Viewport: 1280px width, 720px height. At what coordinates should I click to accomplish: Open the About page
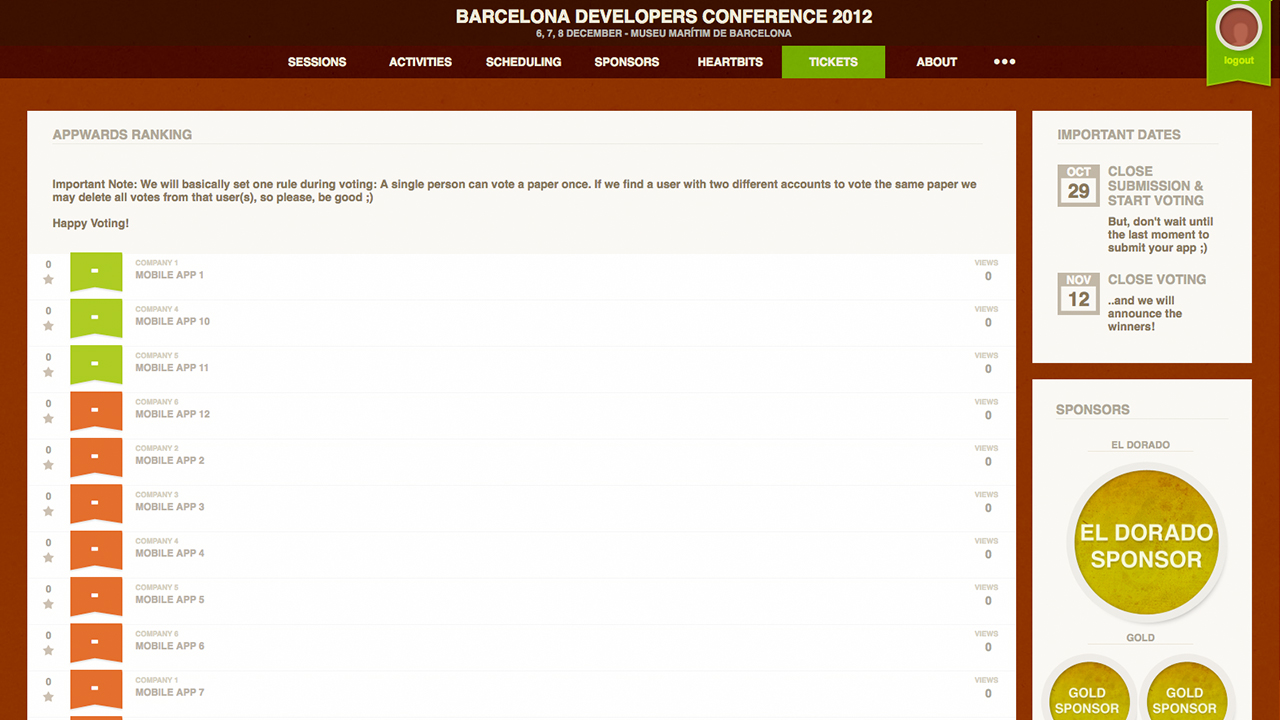point(937,62)
